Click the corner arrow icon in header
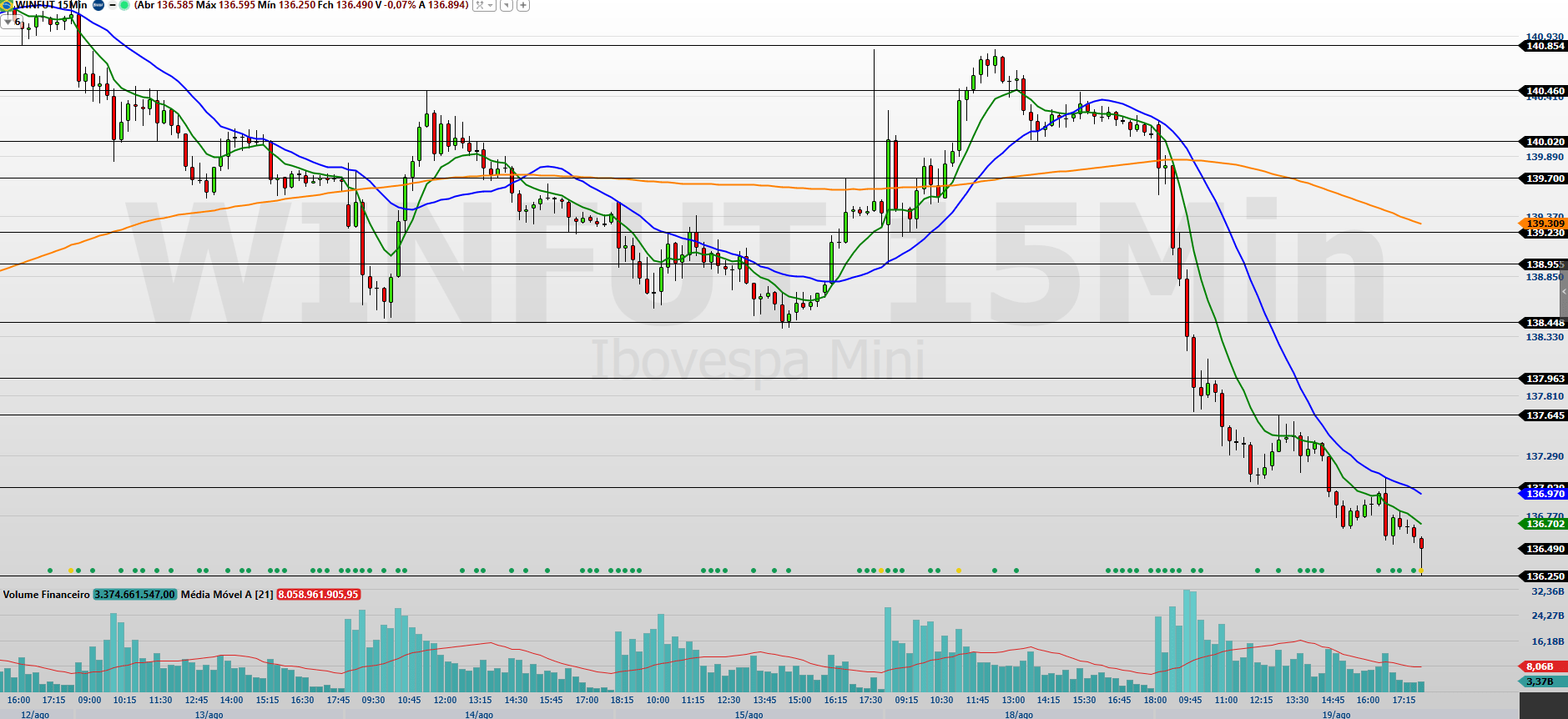The image size is (1568, 719). click(507, 5)
